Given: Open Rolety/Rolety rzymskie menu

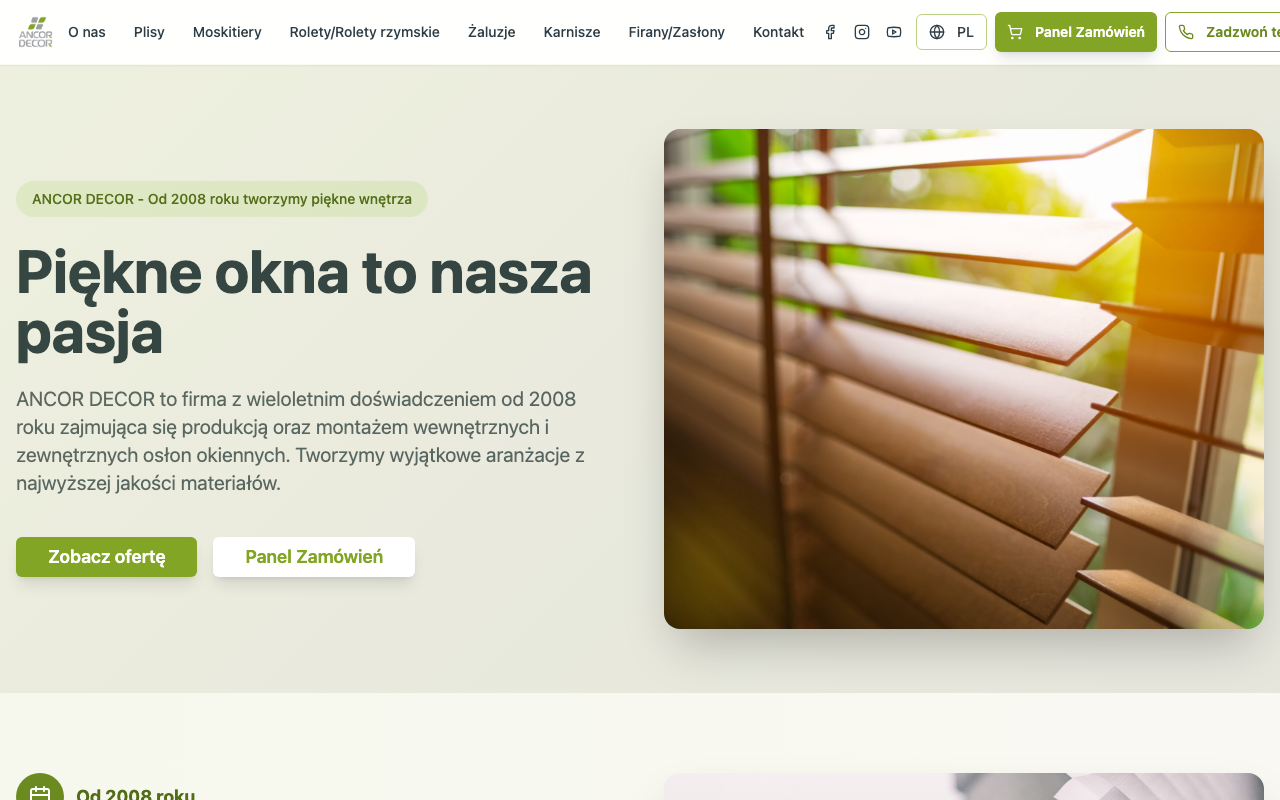Looking at the screenshot, I should click(x=365, y=32).
